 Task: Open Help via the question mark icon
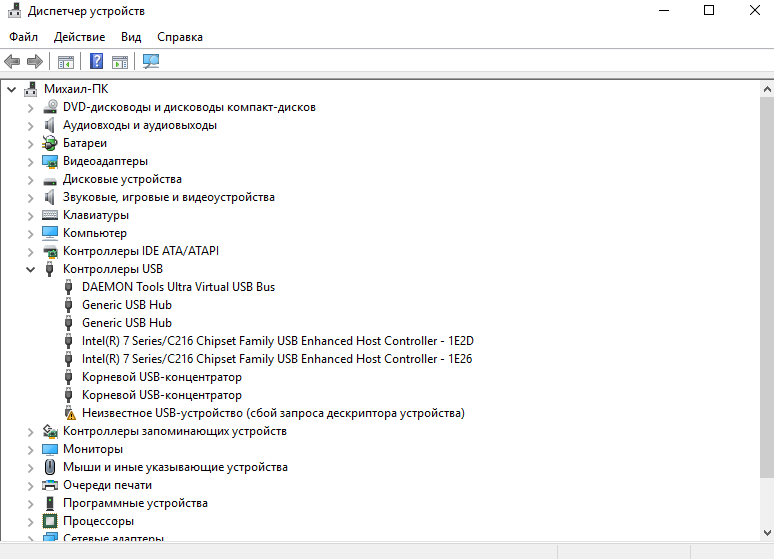[97, 61]
